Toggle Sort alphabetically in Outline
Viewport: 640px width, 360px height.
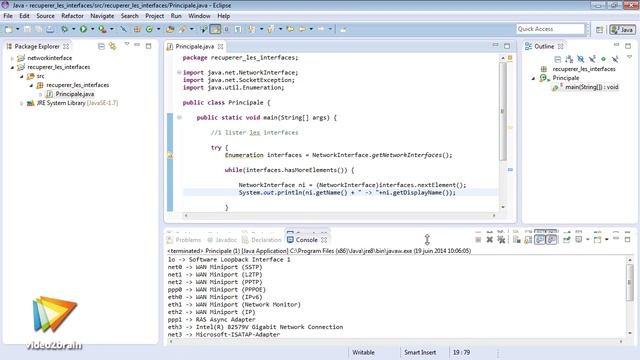click(569, 59)
